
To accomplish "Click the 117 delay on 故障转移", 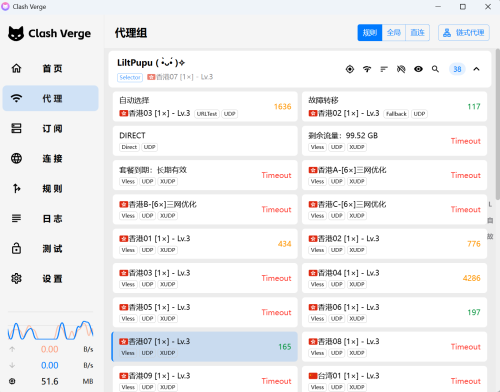I will 474,107.
